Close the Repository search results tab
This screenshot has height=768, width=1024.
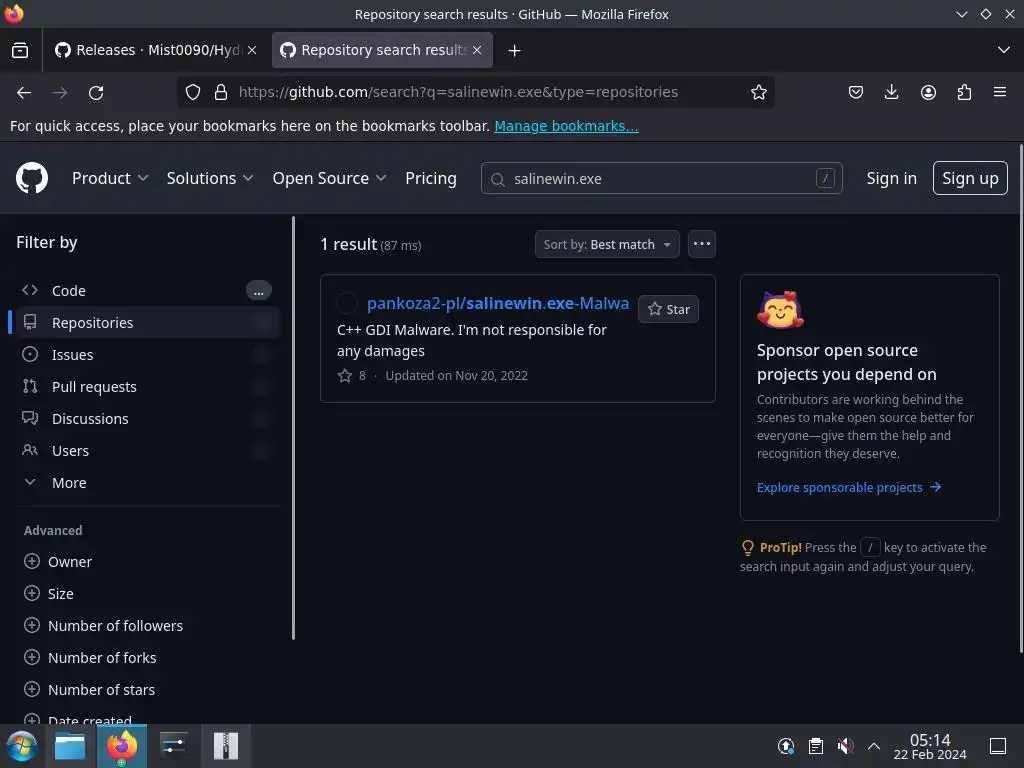[x=477, y=50]
